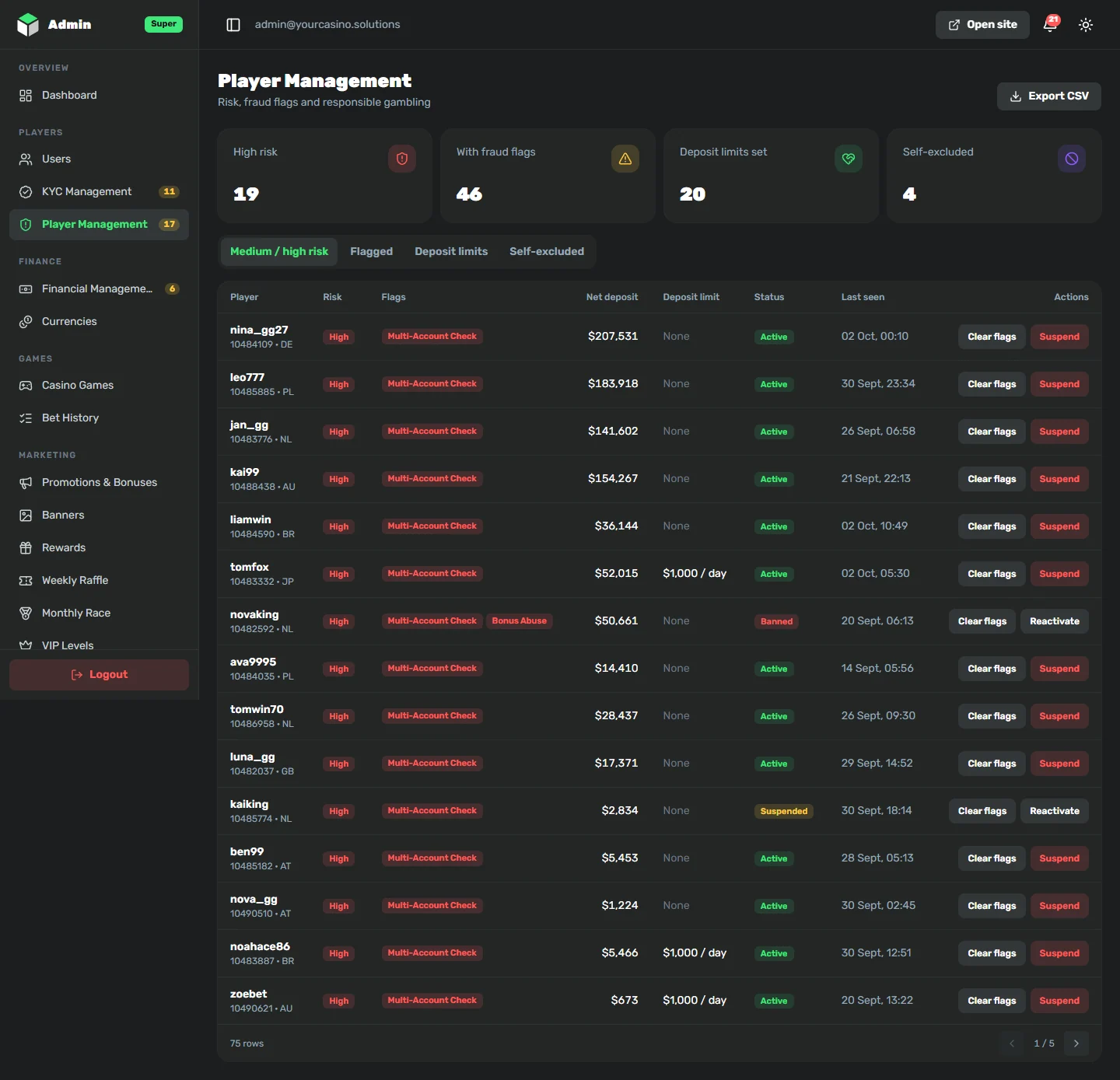
Task: Go to previous page chevron
Action: (x=1012, y=1043)
